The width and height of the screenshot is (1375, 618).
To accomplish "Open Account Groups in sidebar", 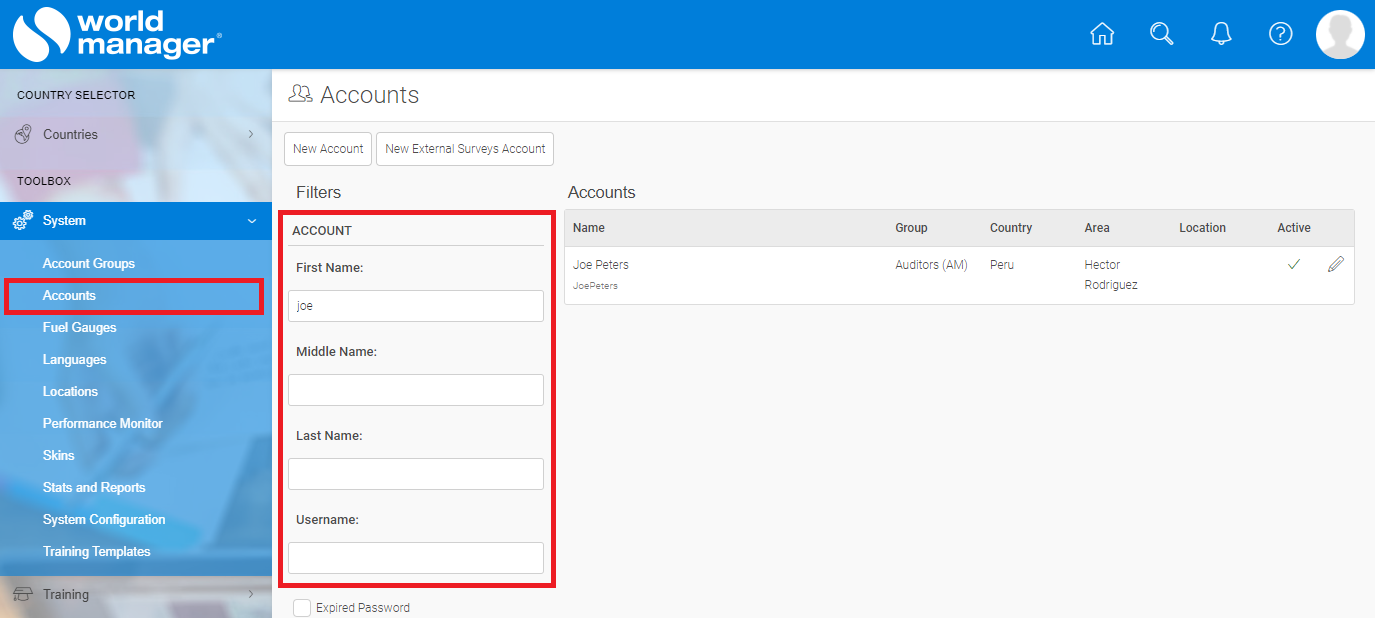I will [x=88, y=263].
